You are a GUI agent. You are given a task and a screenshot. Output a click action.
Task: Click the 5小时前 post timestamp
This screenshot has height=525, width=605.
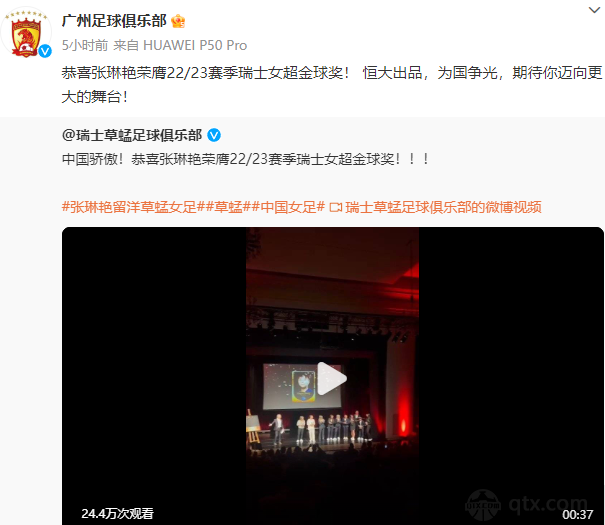[85, 46]
